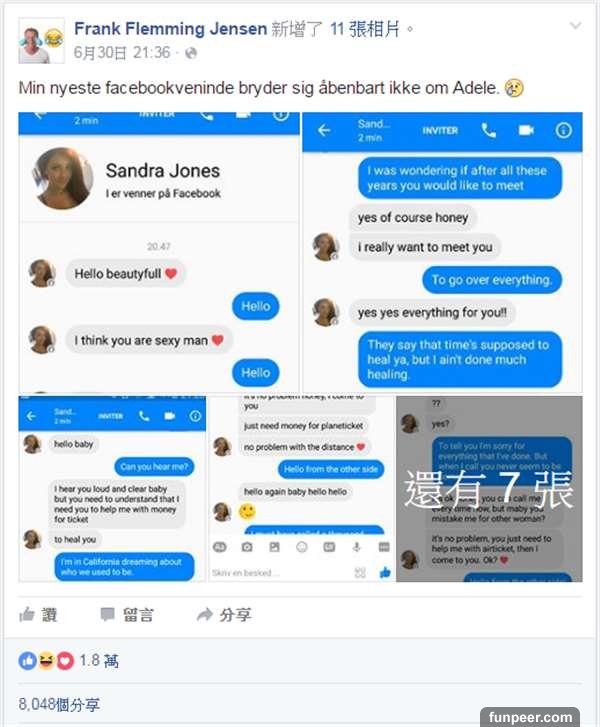Open the 6月30日 21:36 timestamp link

[122, 53]
